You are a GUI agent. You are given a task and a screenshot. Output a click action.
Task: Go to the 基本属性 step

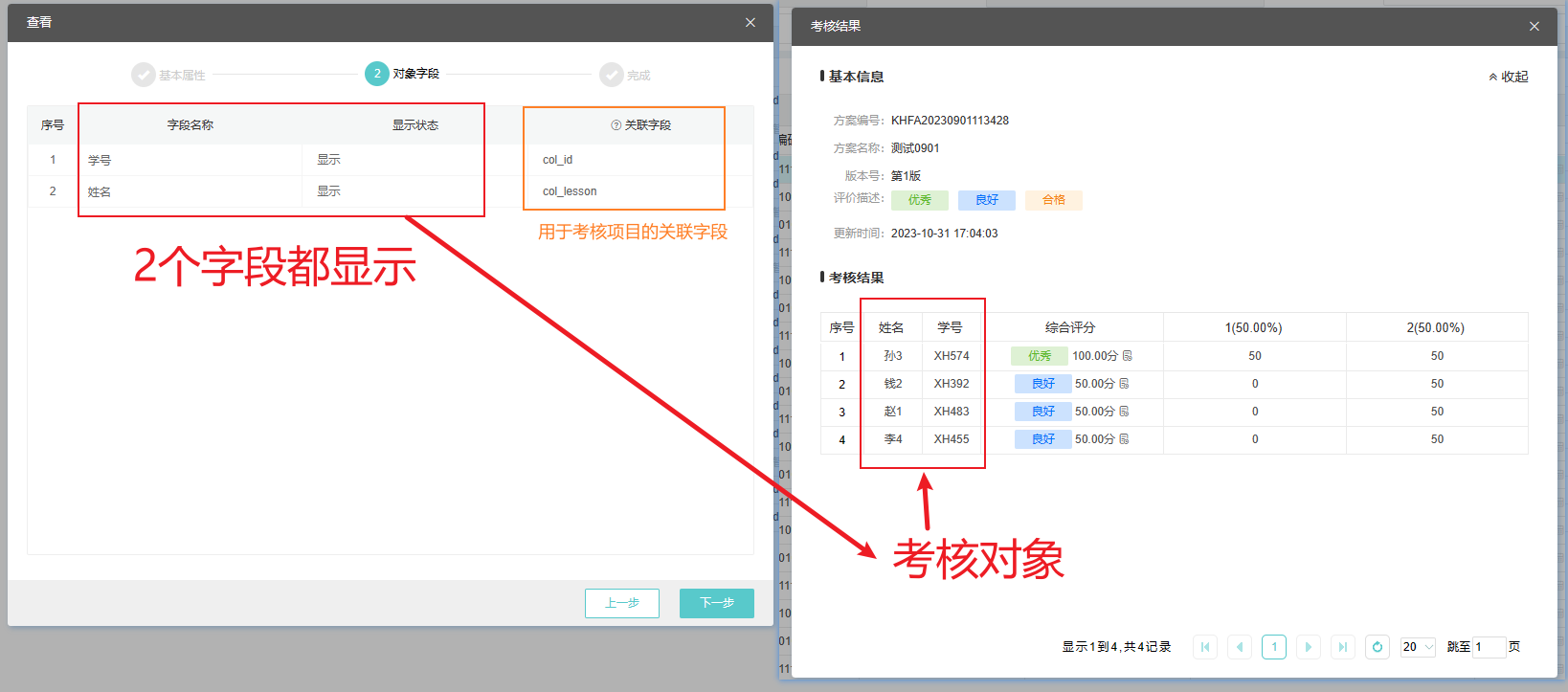click(168, 75)
